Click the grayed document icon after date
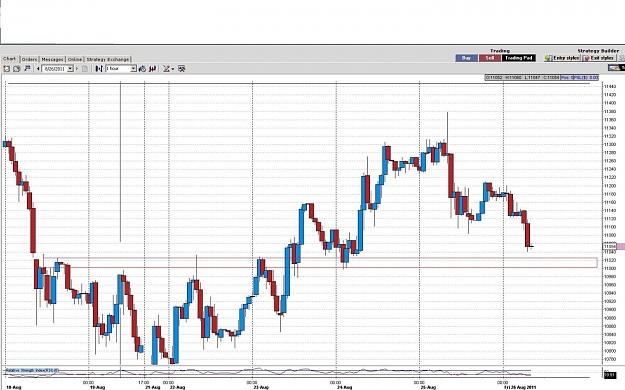Screen dimensions: 625x390 (x=85, y=69)
